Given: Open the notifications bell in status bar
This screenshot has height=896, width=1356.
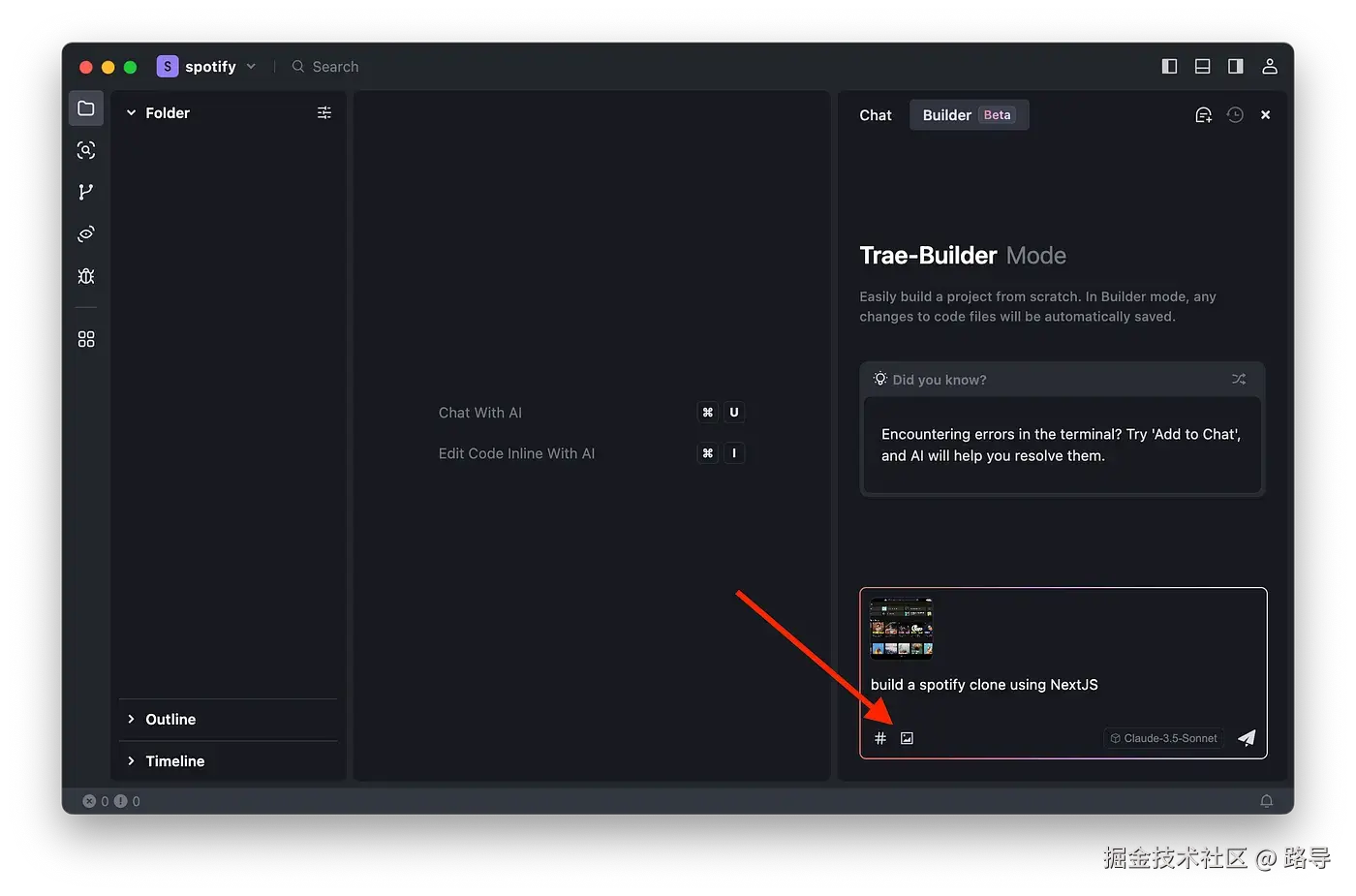Looking at the screenshot, I should pos(1266,801).
